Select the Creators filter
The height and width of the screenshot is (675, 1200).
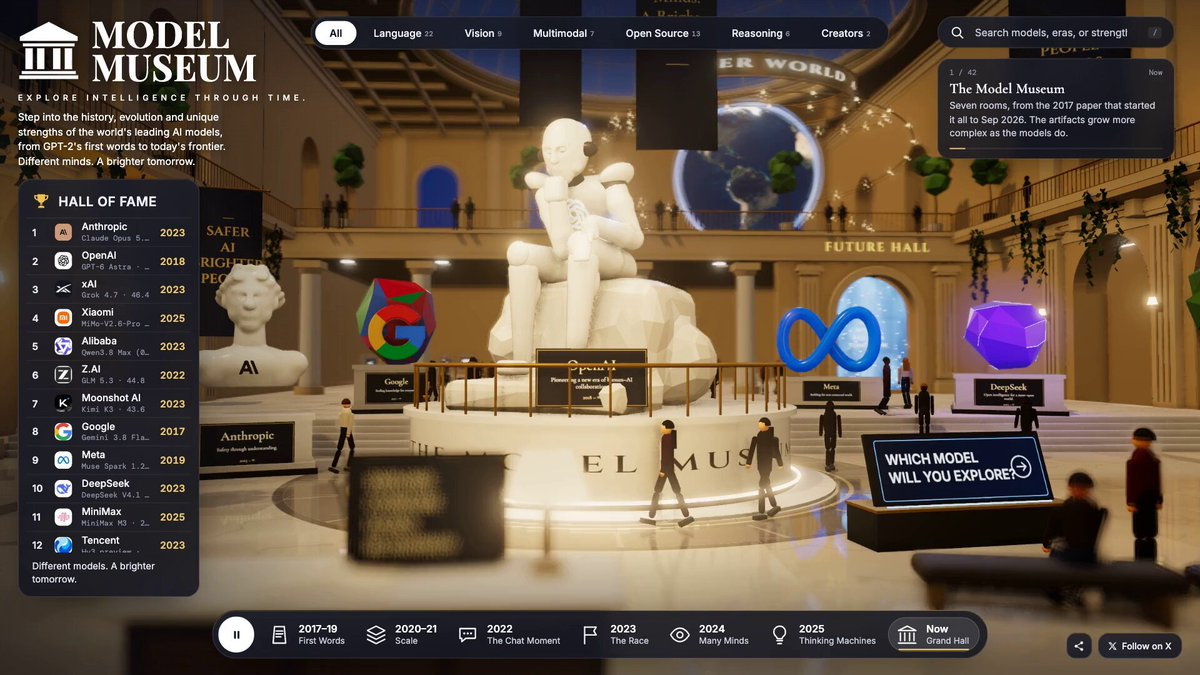(x=846, y=33)
